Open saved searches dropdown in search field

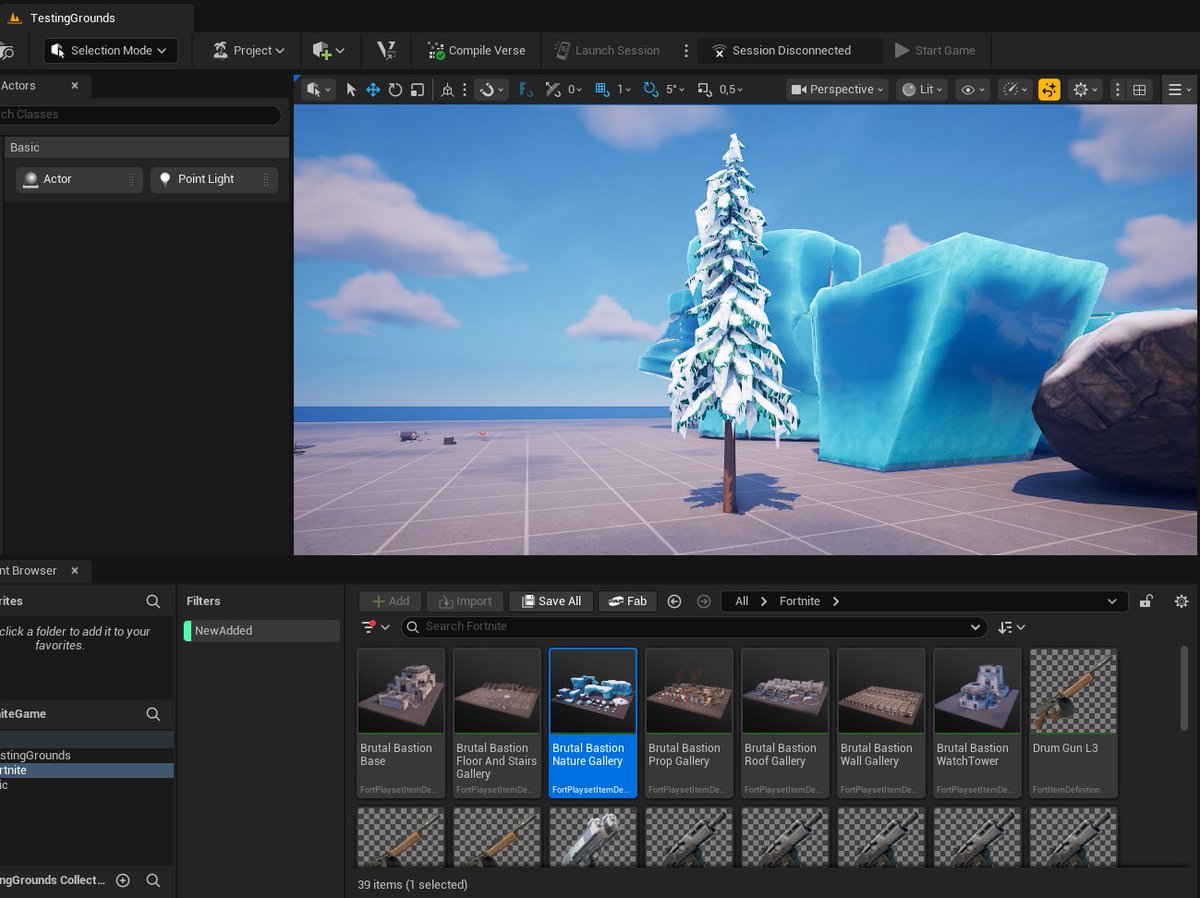coord(976,627)
